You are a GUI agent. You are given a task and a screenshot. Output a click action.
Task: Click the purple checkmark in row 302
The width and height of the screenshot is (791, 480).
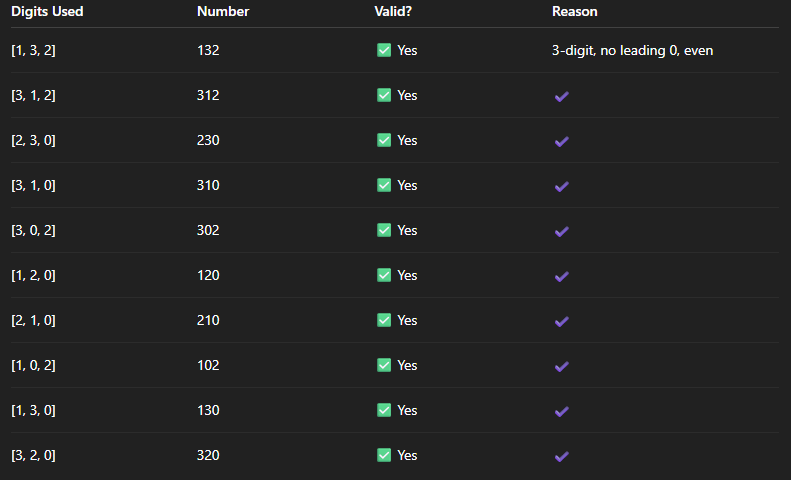(561, 231)
